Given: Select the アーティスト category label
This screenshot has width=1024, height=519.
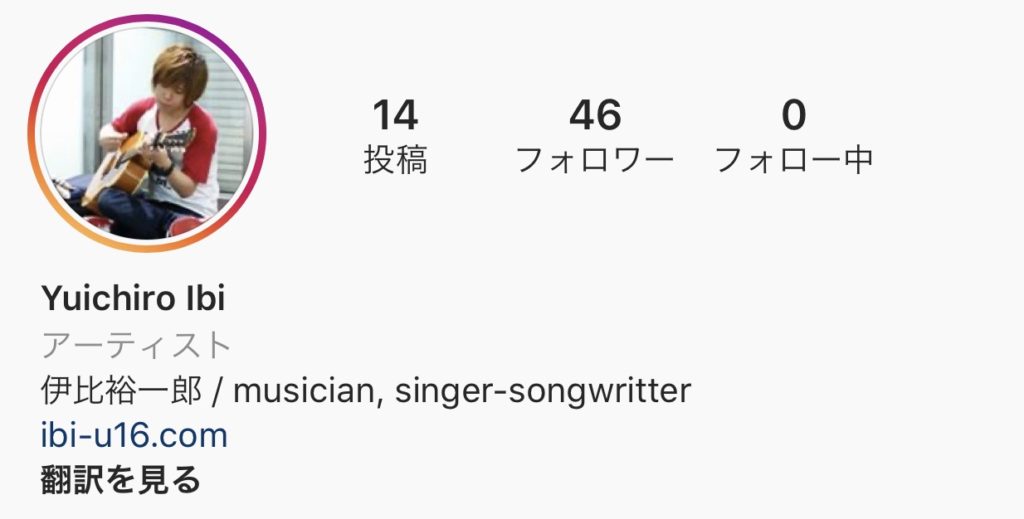Looking at the screenshot, I should 136,345.
